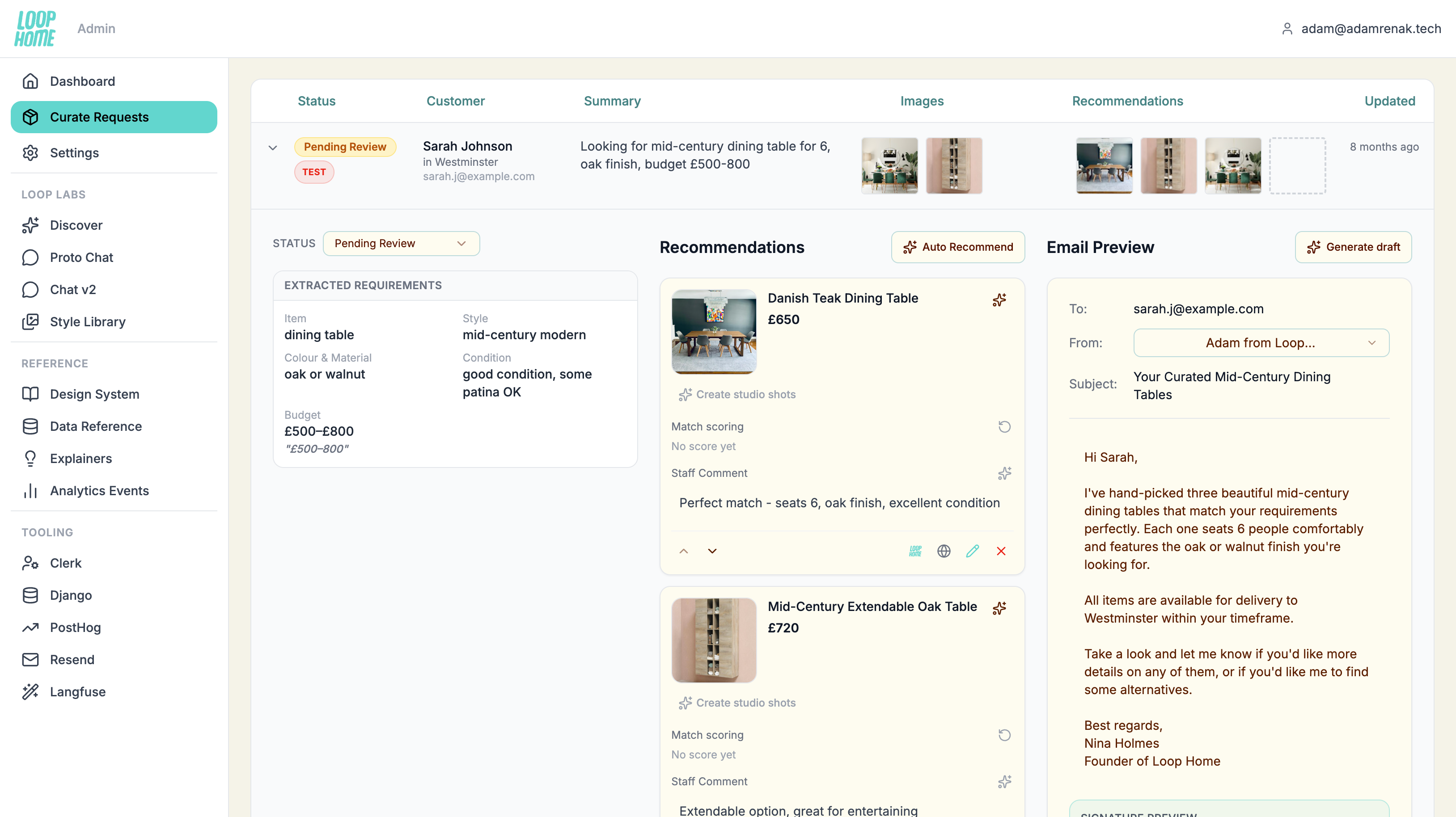Move Danish Teak recommendation down
The width and height of the screenshot is (1456, 817).
[712, 551]
